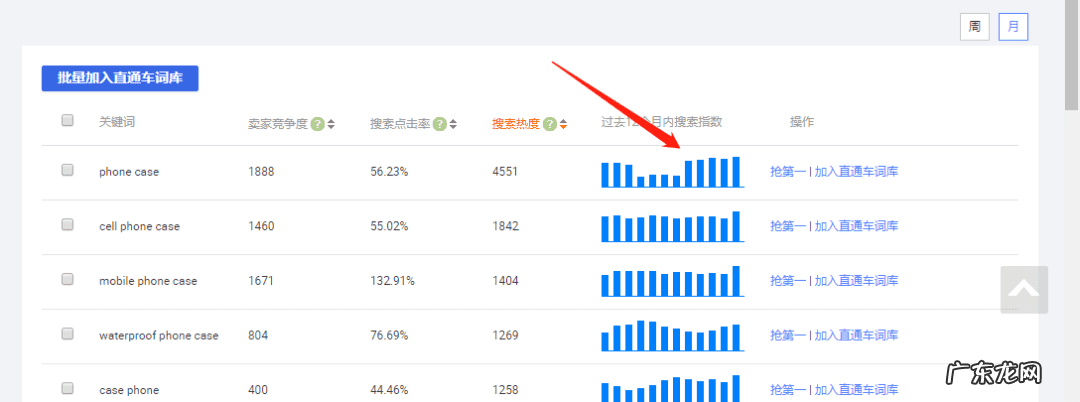Viewport: 1080px width, 402px height.
Task: Click the 搜索热度 column header text
Action: point(516,125)
